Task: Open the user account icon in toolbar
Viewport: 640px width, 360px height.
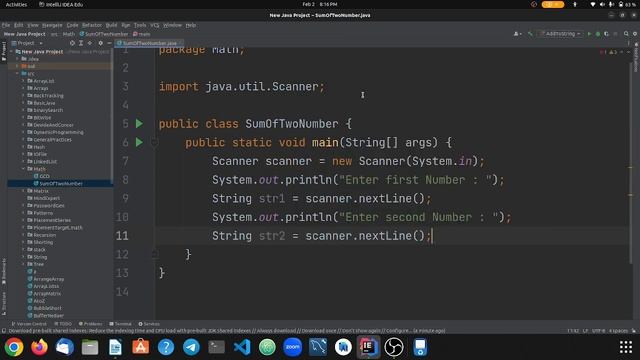Action: (517, 34)
